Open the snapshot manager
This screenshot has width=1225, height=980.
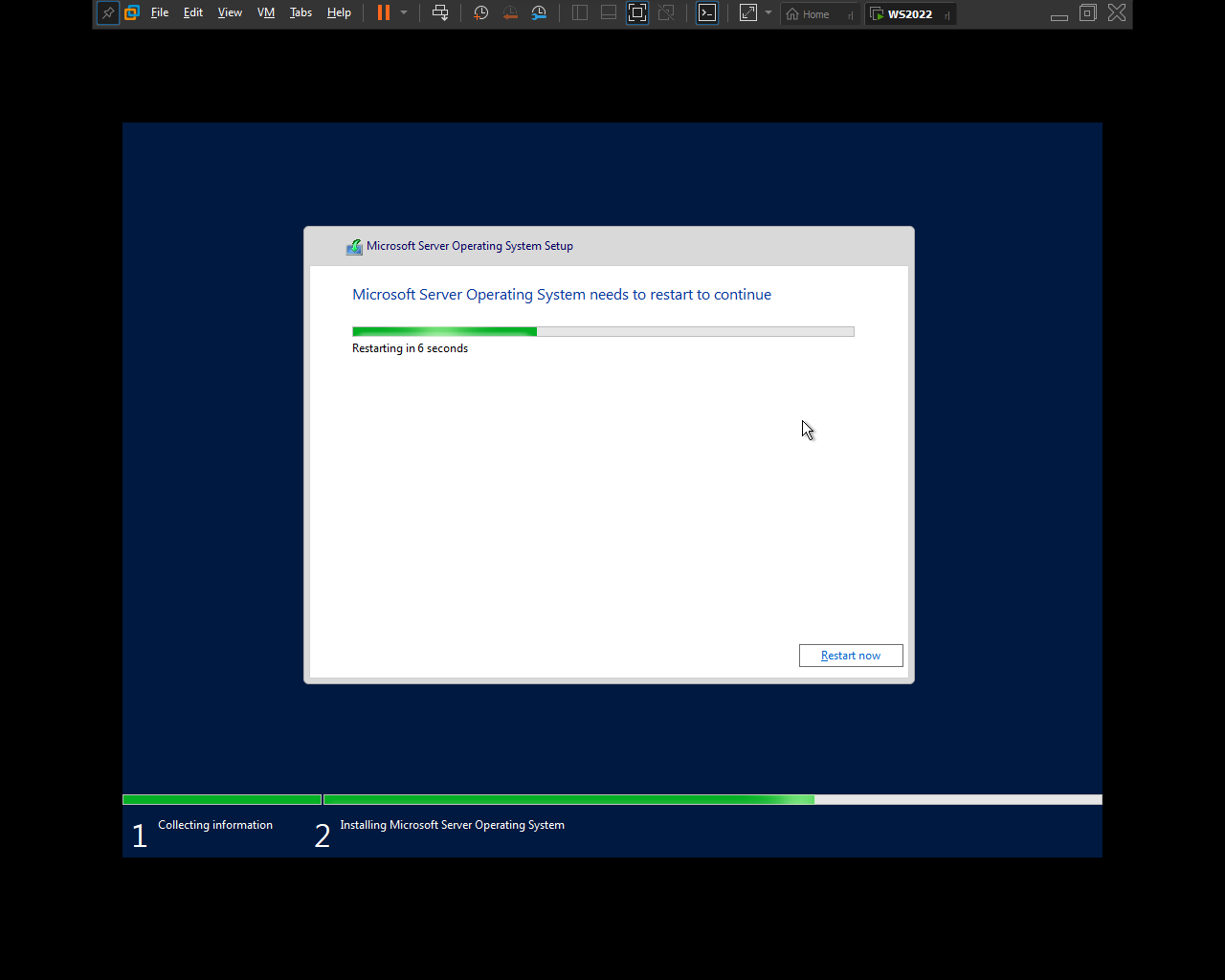pos(539,13)
